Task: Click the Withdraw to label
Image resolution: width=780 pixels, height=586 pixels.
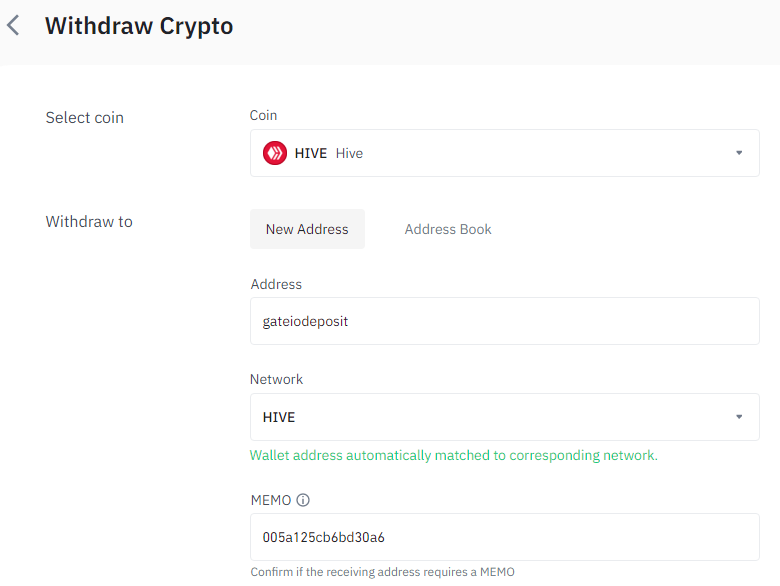Action: [x=89, y=221]
